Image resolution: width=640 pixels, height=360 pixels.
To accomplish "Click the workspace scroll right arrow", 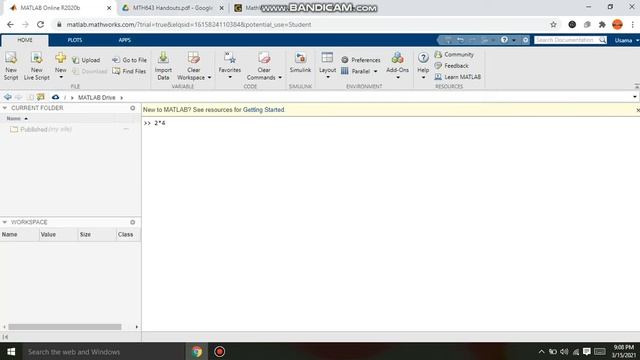I will (x=137, y=327).
